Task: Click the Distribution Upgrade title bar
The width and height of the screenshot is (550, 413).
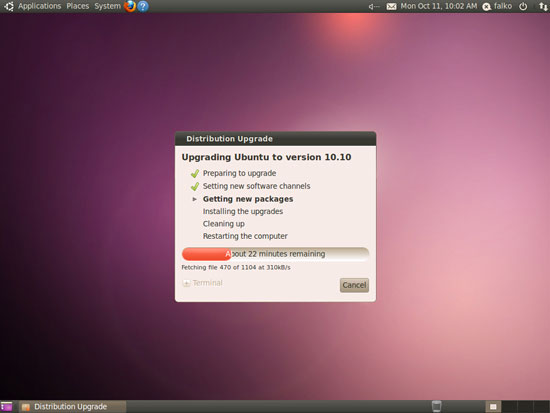Action: tap(275, 139)
